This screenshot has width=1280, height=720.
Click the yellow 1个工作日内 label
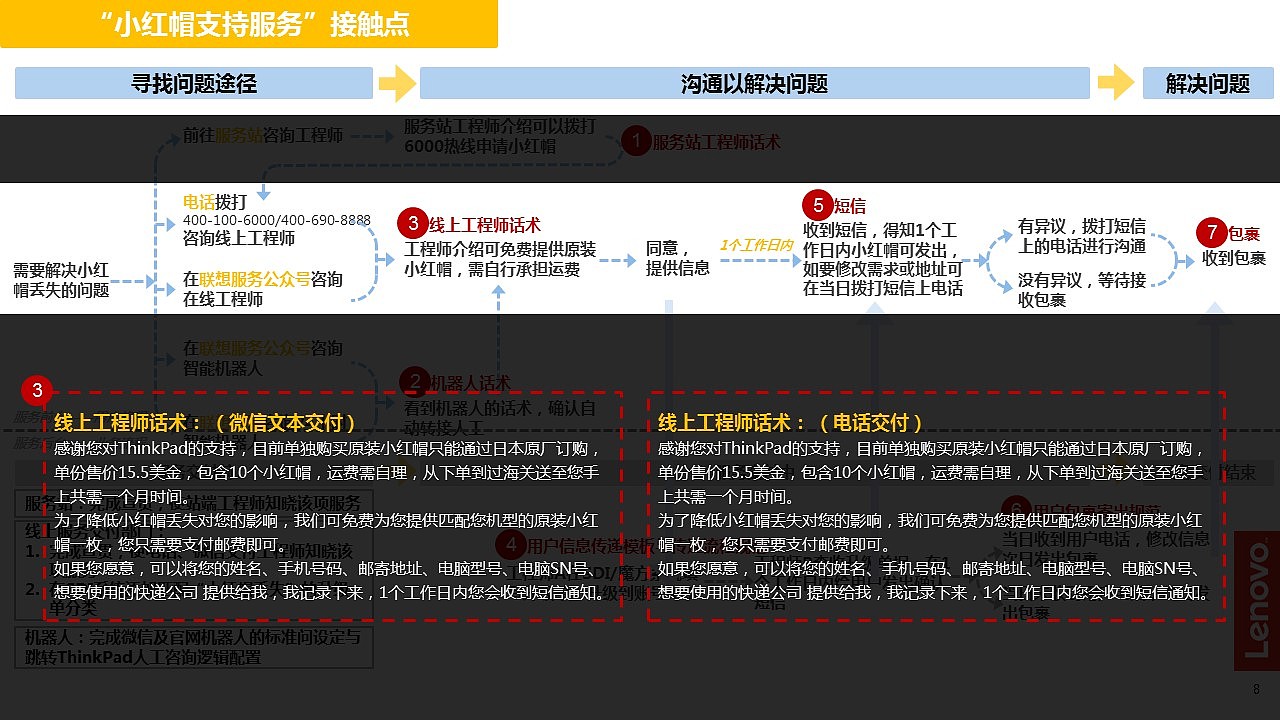[756, 245]
